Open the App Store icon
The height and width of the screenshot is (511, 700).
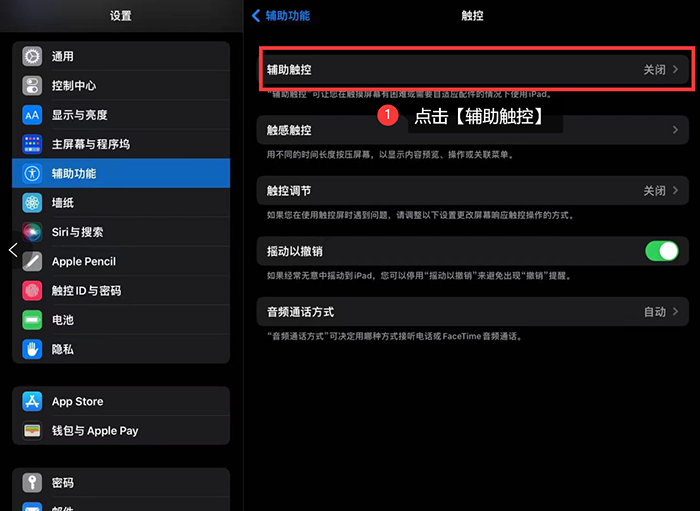pos(32,402)
